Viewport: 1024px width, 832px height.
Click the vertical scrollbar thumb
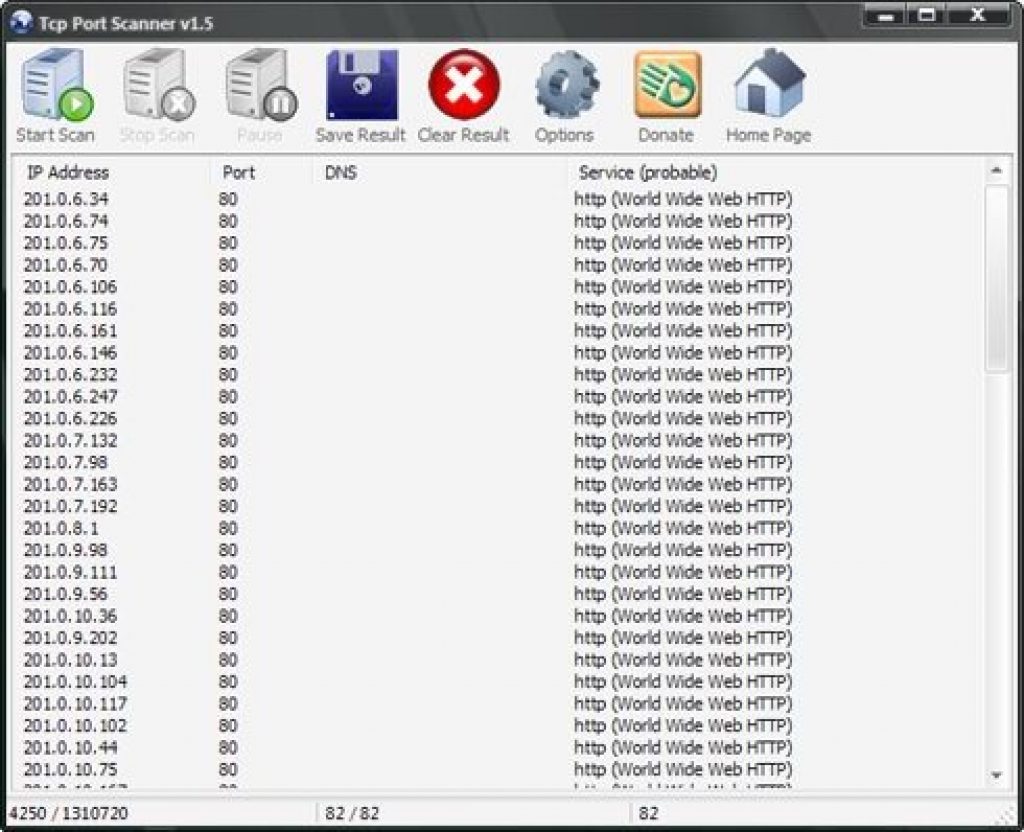(996, 280)
